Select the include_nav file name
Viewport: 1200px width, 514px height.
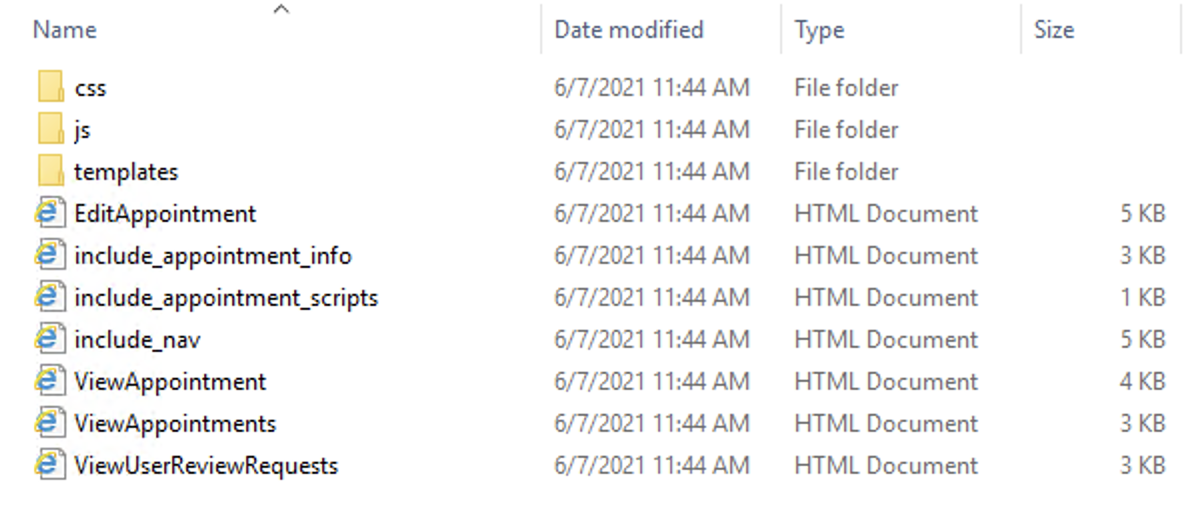click(x=137, y=340)
